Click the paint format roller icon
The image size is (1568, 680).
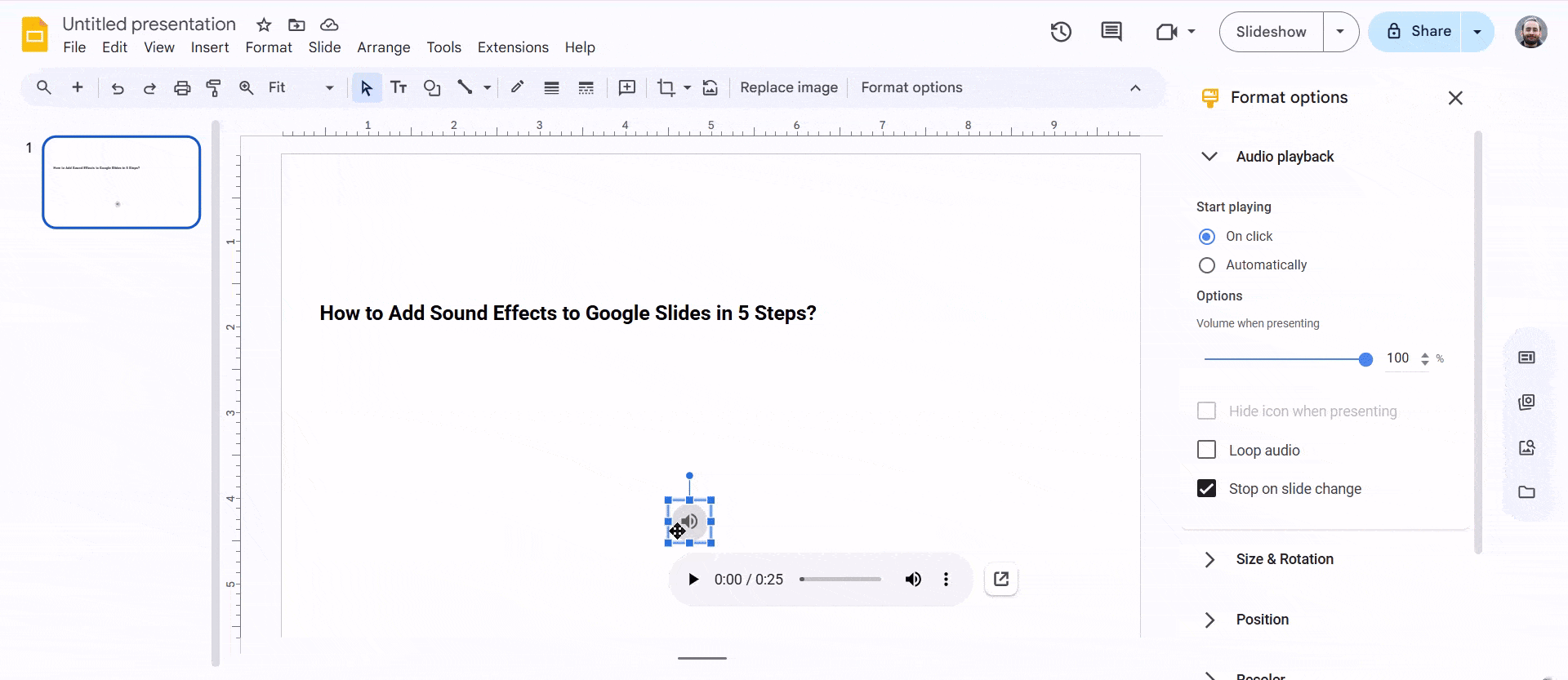pos(214,88)
